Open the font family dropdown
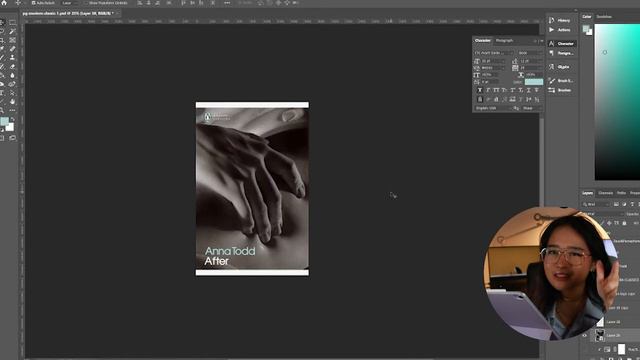 (x=494, y=53)
